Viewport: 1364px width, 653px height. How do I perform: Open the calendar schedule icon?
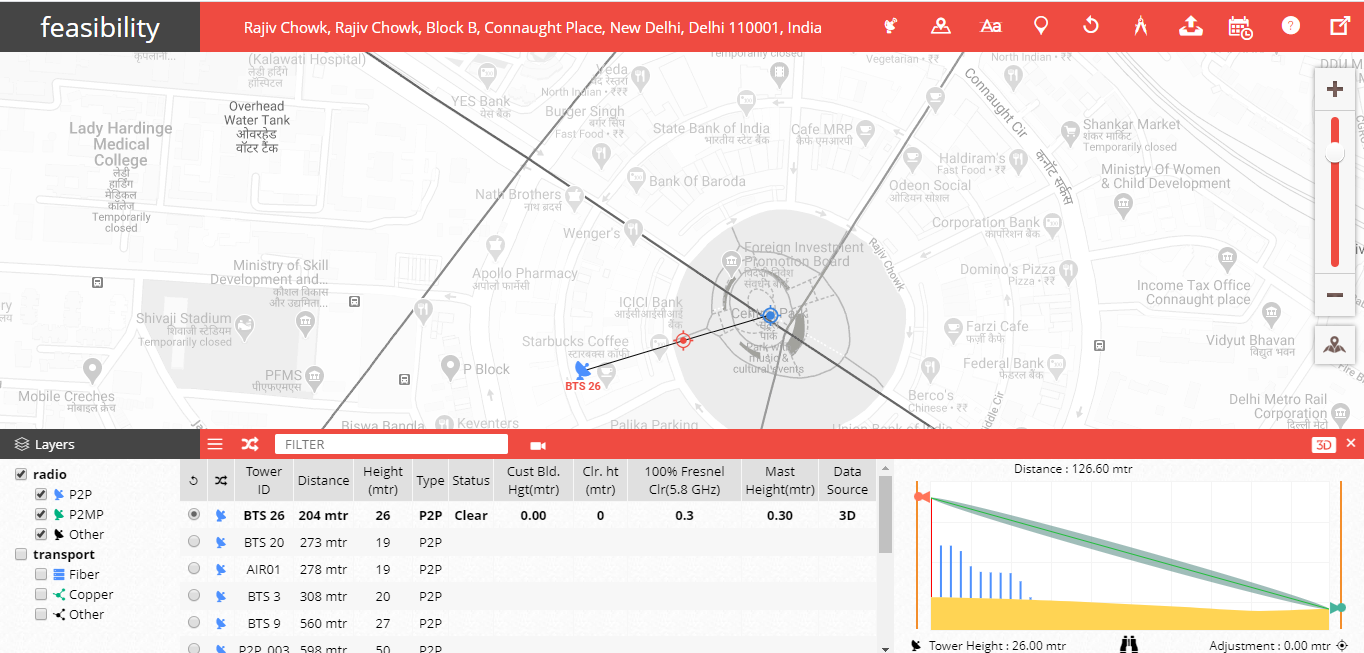point(1241,27)
